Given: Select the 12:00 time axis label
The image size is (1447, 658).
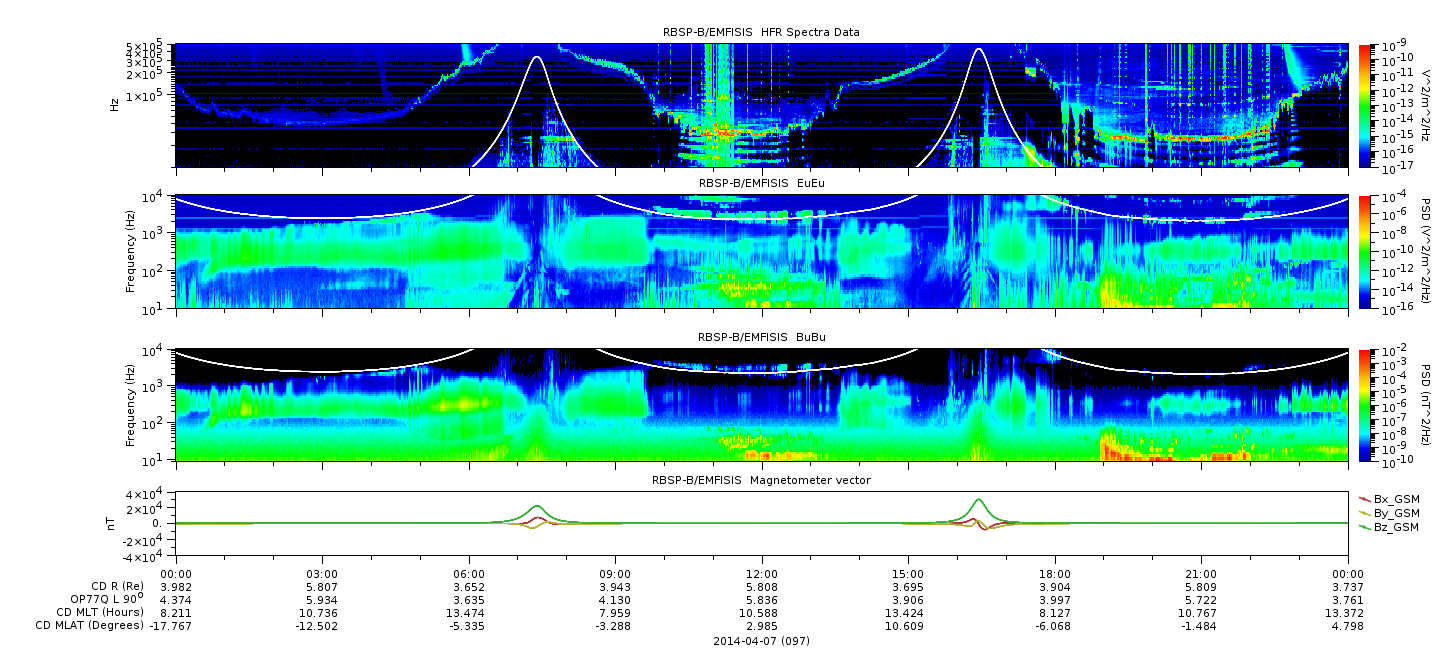Looking at the screenshot, I should tap(762, 573).
